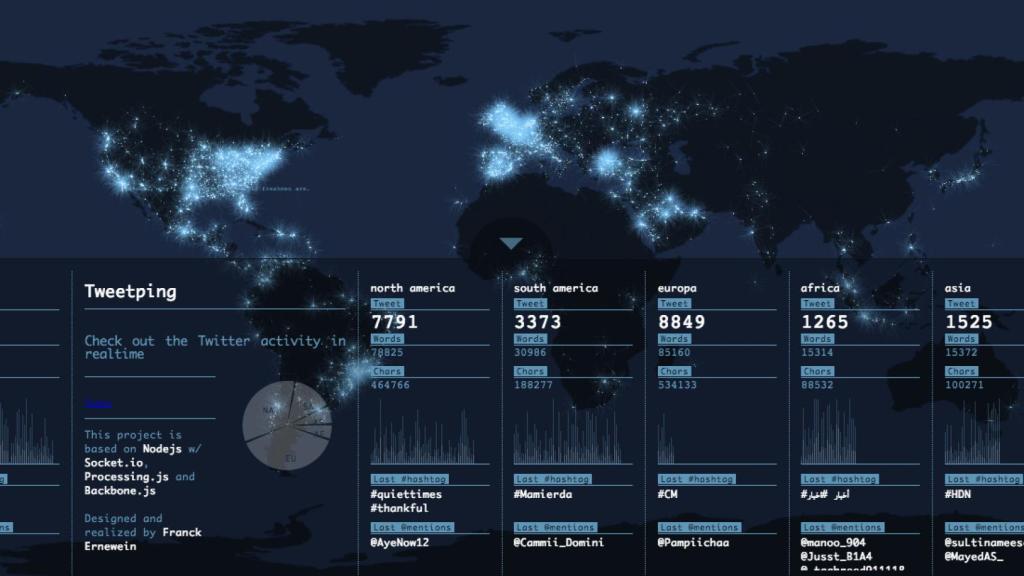Open the #CM hashtag under europa
This screenshot has width=1024, height=576.
(x=668, y=494)
